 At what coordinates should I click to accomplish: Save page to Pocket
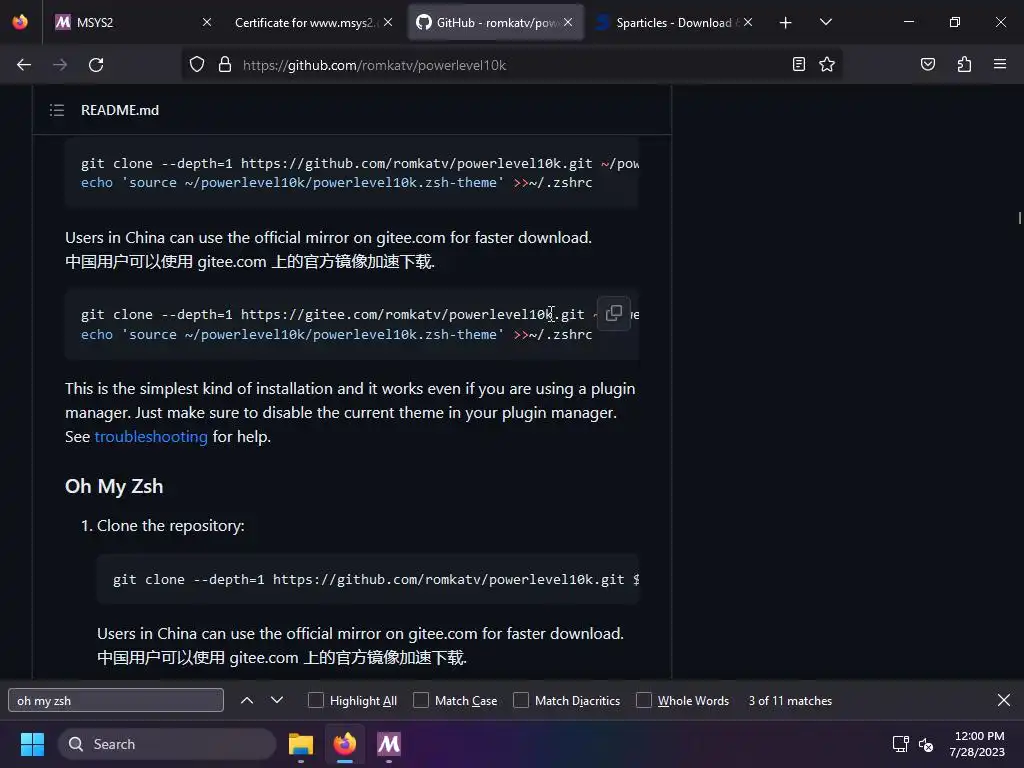pos(927,64)
